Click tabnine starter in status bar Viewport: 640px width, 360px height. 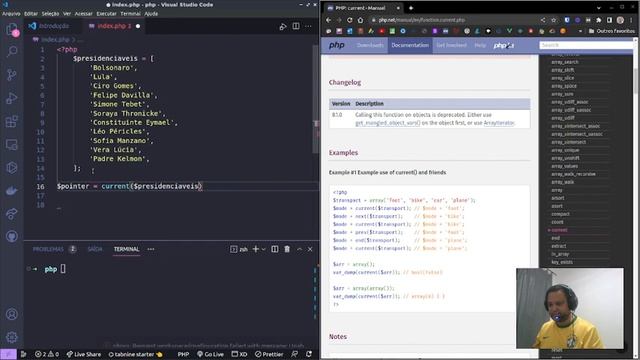[136, 354]
